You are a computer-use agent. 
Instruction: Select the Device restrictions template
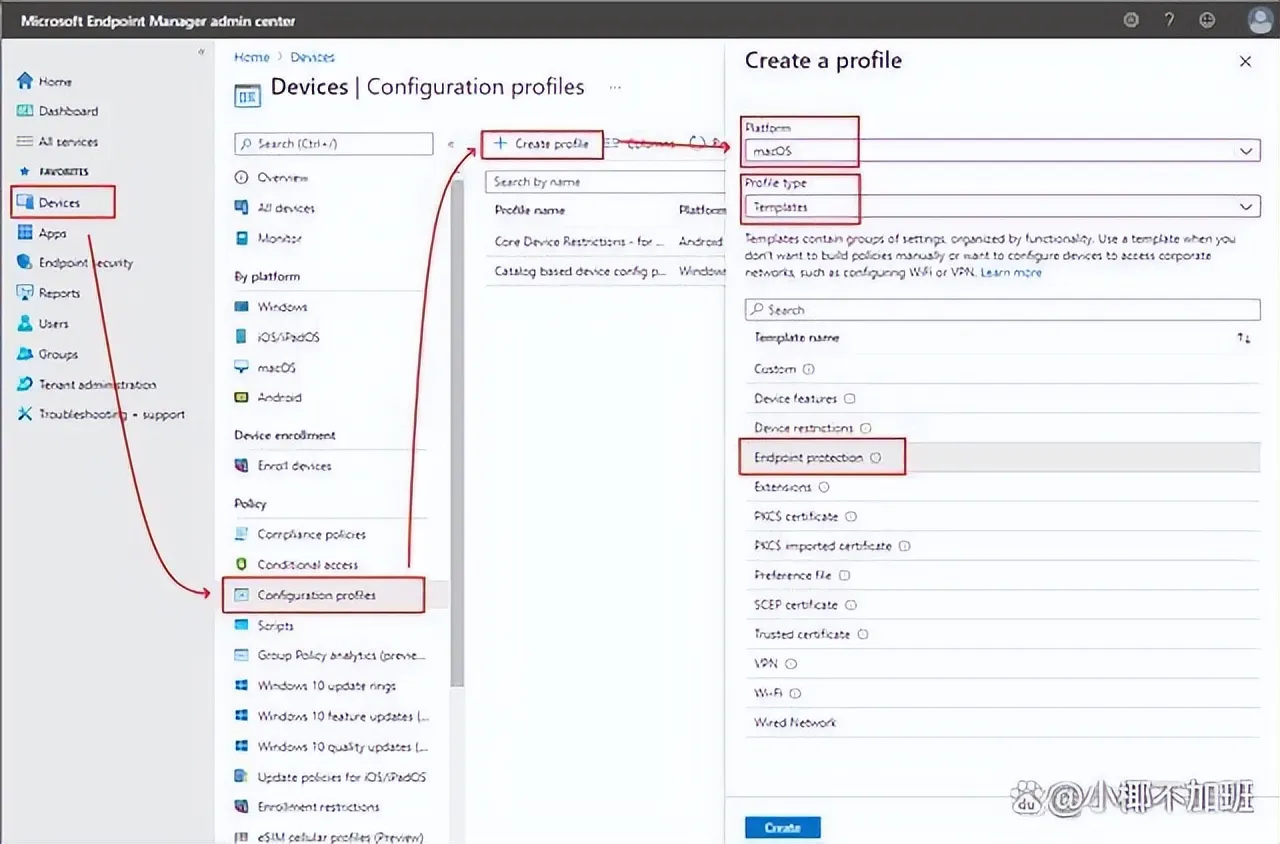(x=1002, y=428)
